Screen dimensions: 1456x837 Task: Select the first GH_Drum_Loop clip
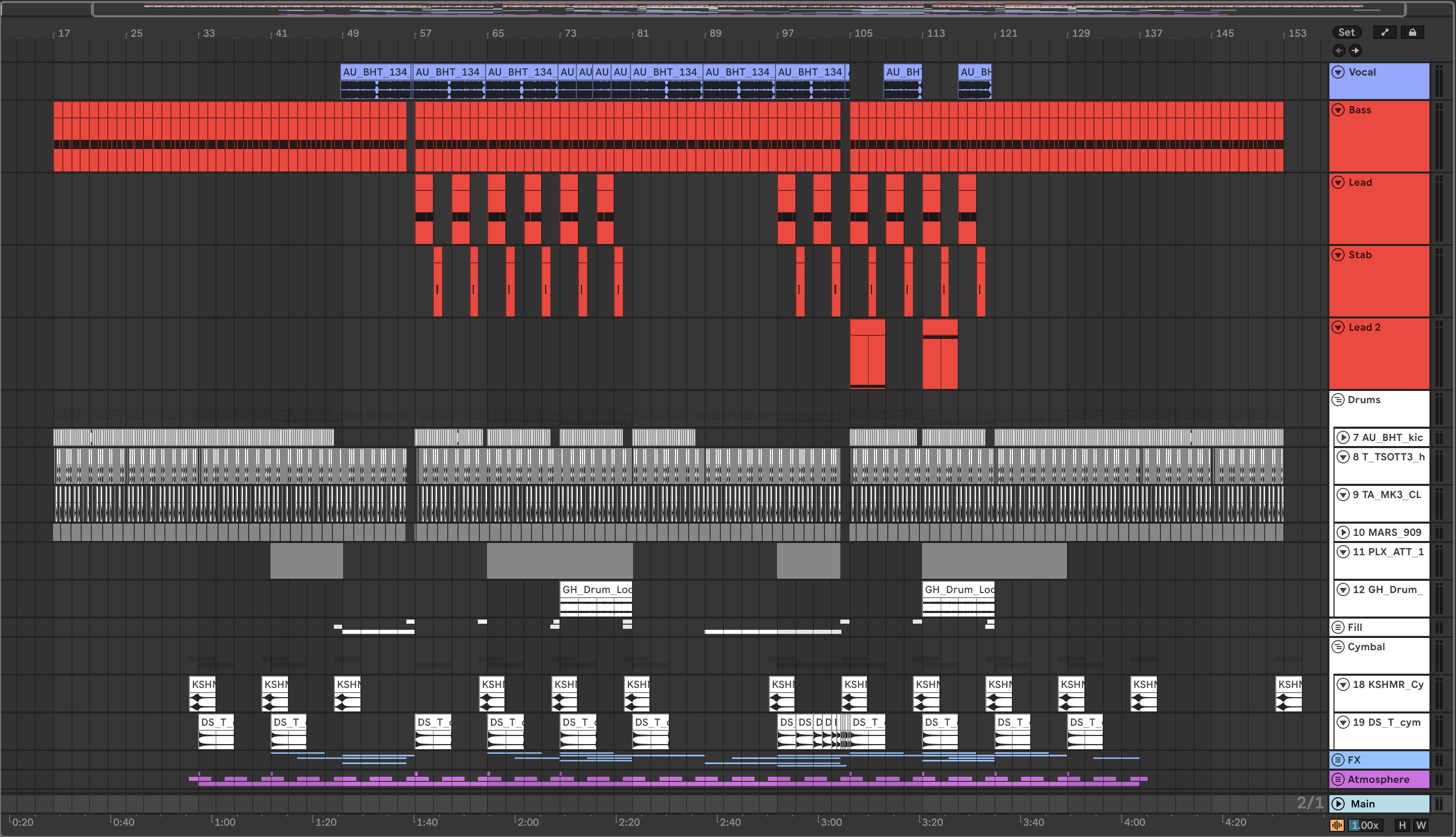[596, 589]
